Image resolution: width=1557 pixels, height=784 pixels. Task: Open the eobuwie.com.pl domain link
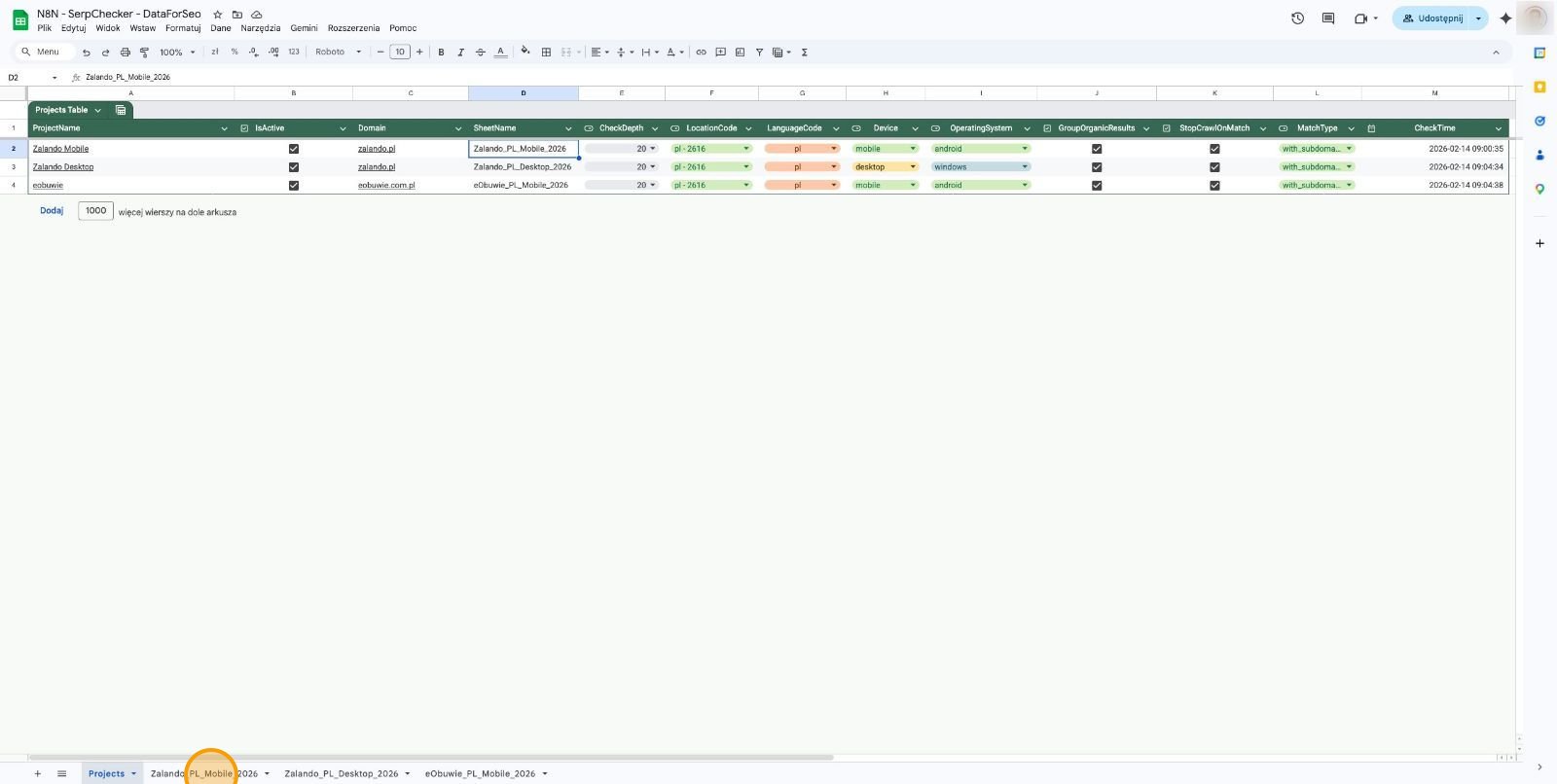click(386, 186)
